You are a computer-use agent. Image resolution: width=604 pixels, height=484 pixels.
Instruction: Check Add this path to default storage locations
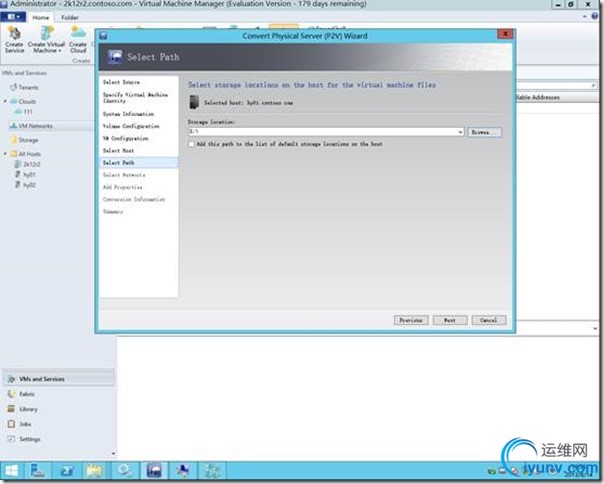click(191, 144)
